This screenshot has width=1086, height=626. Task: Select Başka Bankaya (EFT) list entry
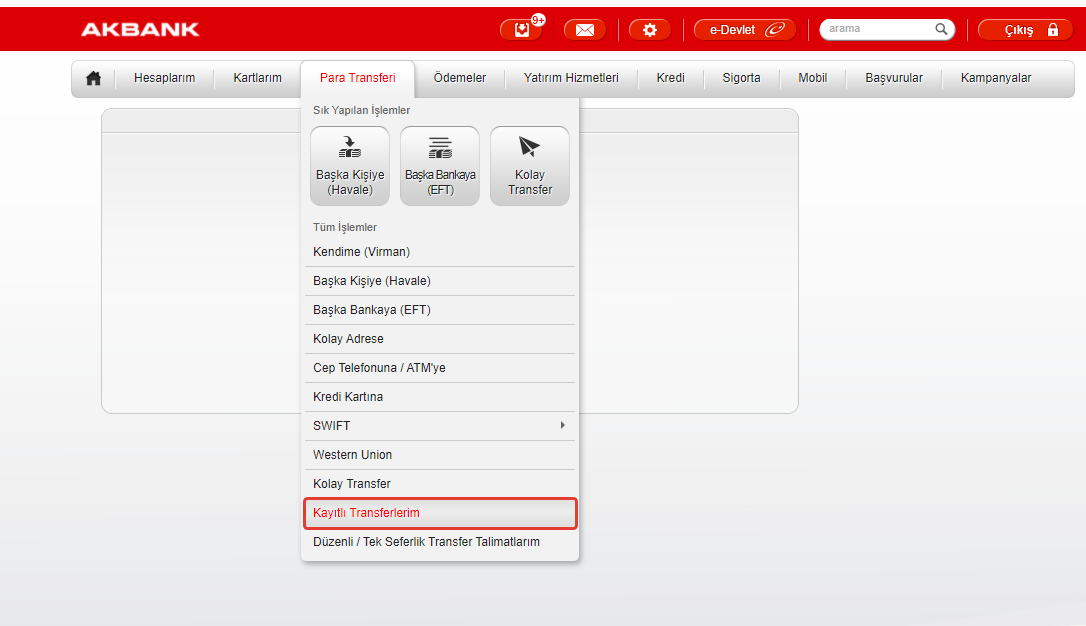click(x=440, y=310)
